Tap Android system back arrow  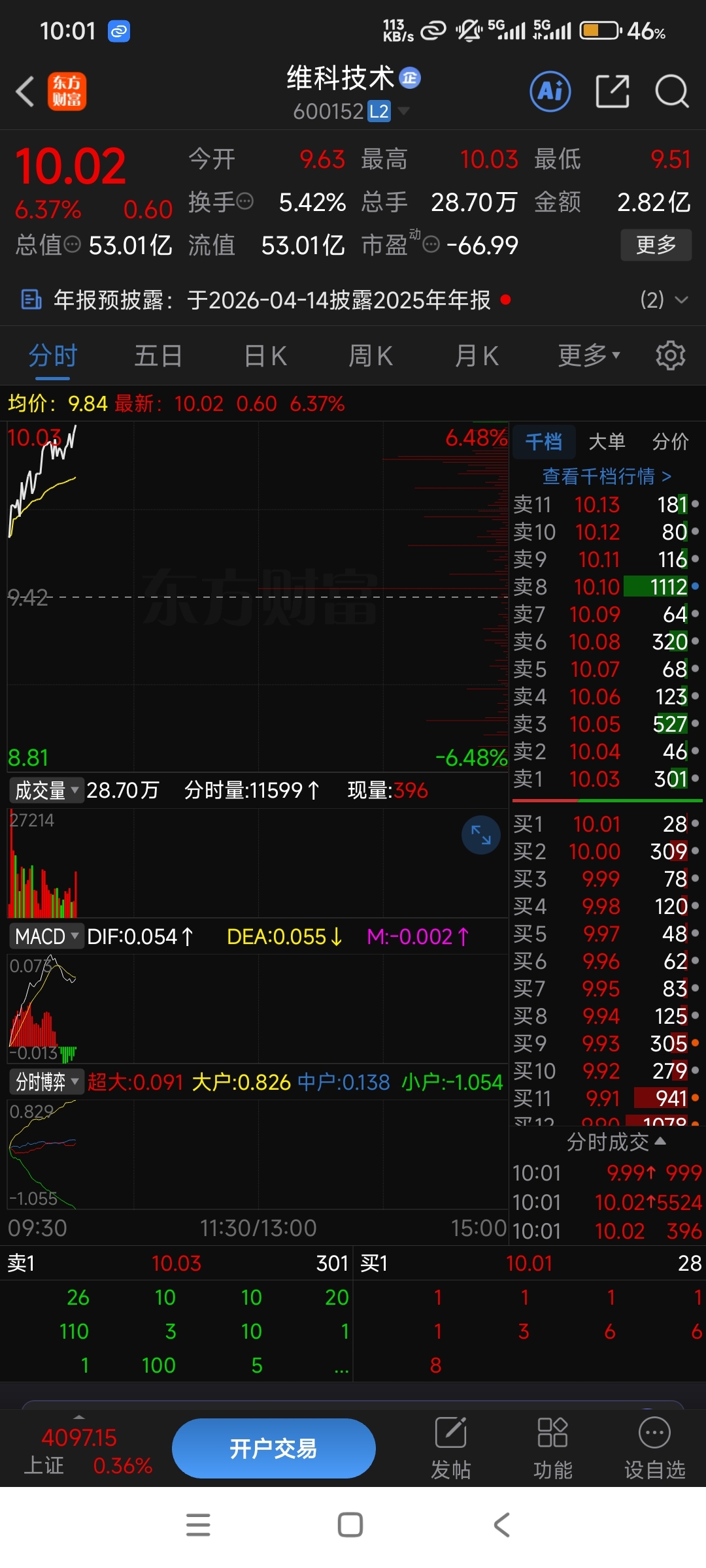[501, 1524]
